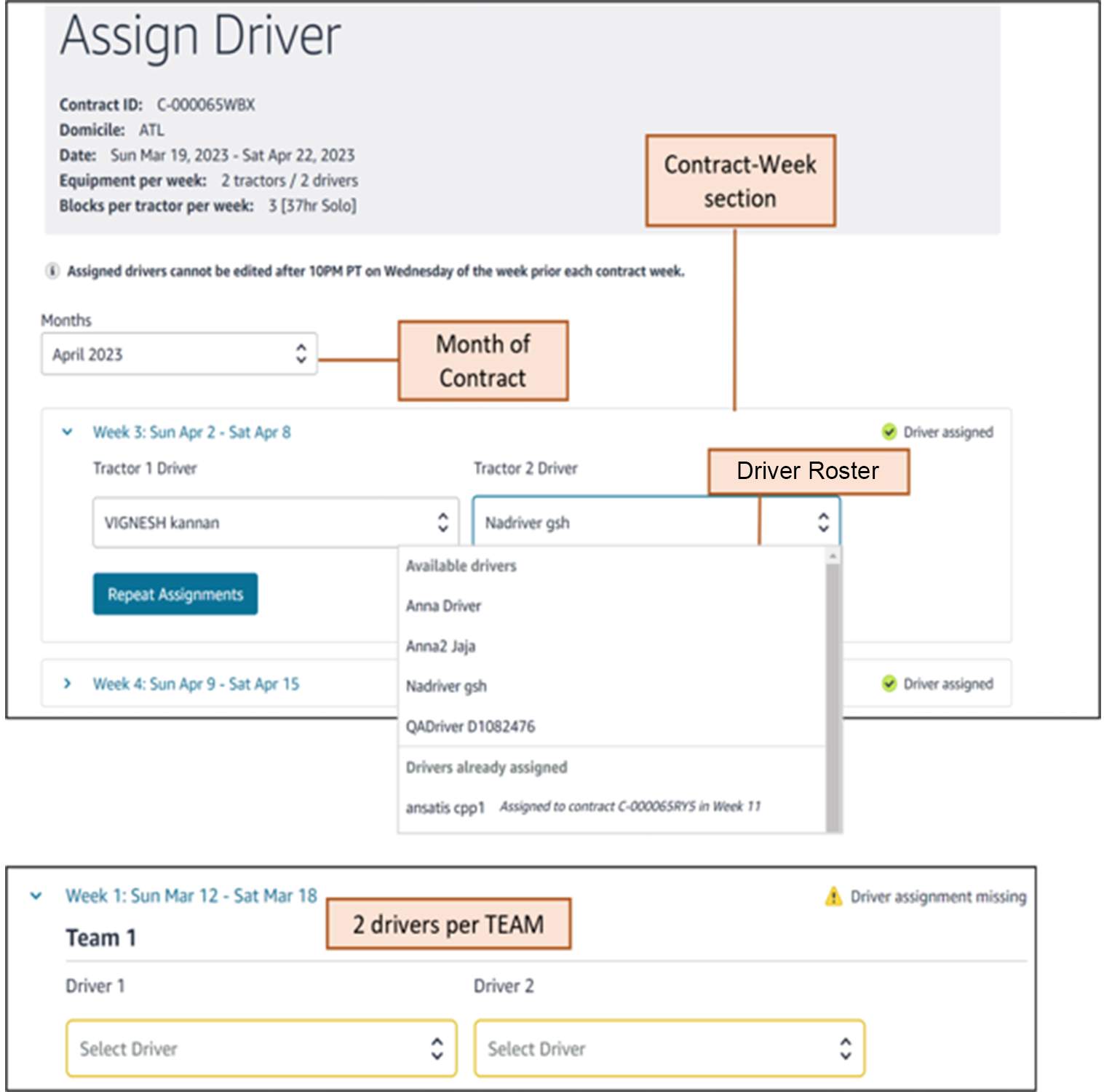1104x1092 pixels.
Task: Collapse the Week 3 section chevron
Action: pos(68,432)
